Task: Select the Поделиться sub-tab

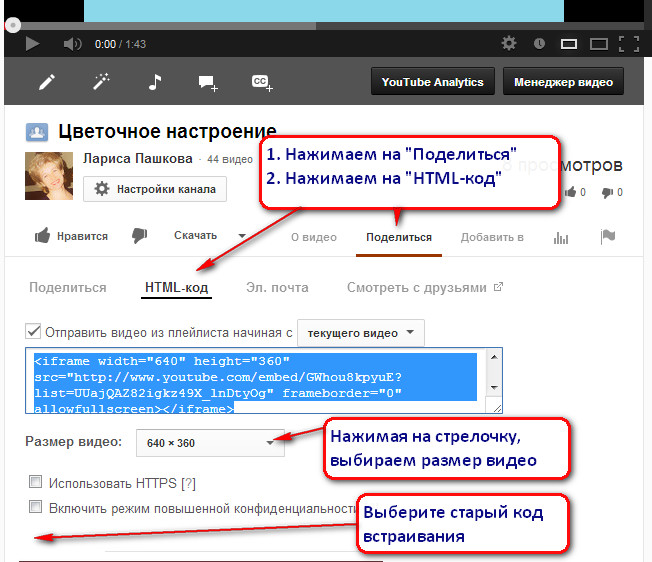Action: (x=68, y=288)
